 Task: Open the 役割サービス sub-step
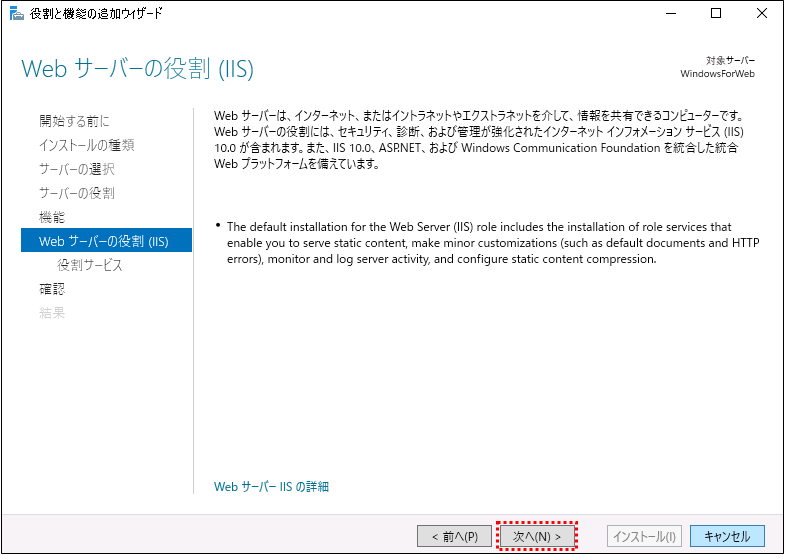89,265
